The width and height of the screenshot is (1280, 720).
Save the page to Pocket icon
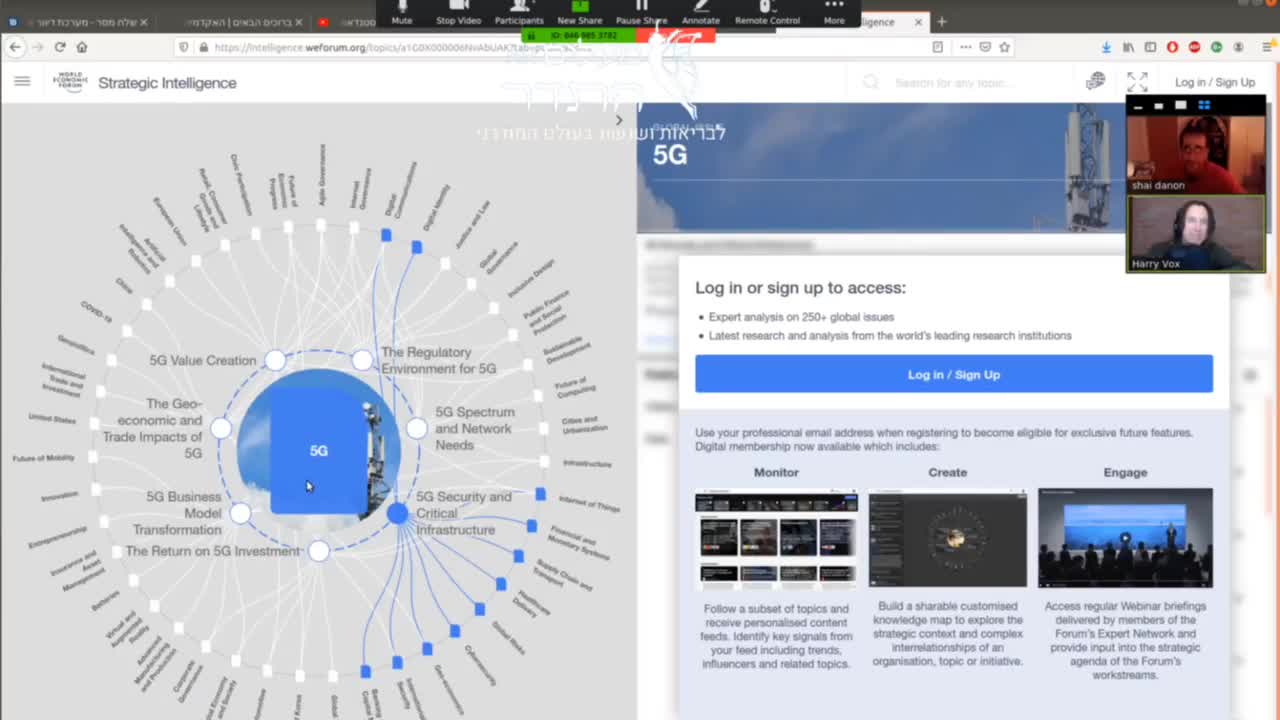[x=985, y=47]
